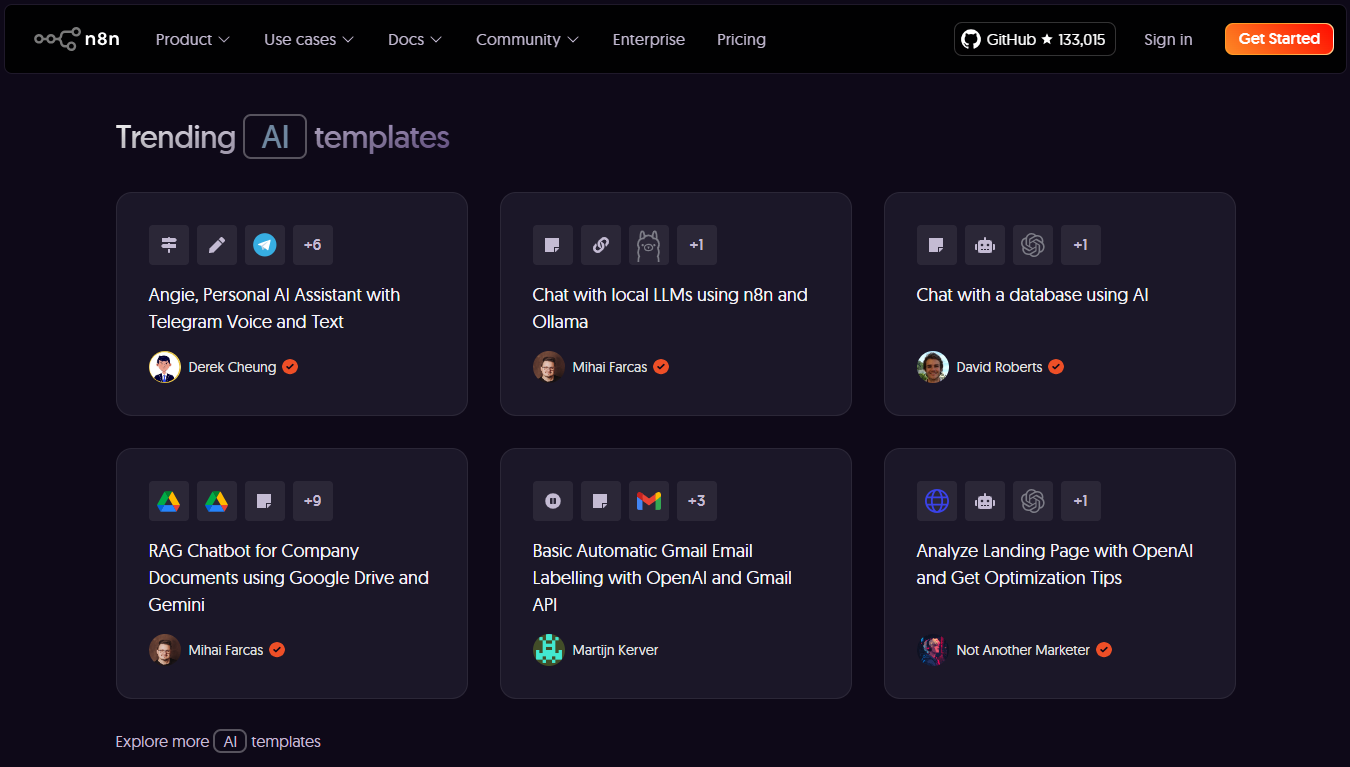Click the signpost icon on Angie template card
Screen dimensions: 1350x767
[169, 245]
